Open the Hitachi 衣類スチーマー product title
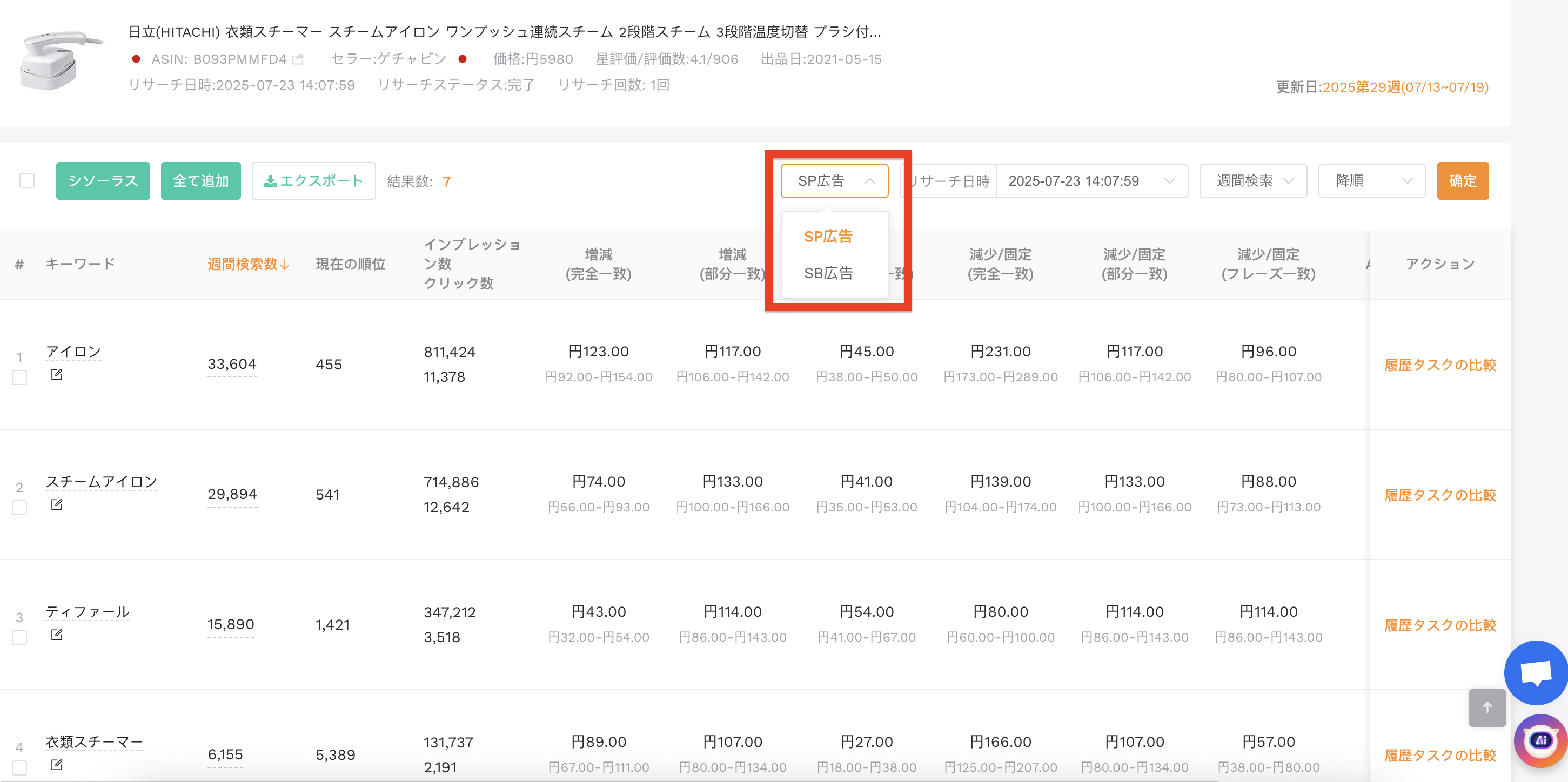The image size is (1568, 782). click(x=505, y=32)
